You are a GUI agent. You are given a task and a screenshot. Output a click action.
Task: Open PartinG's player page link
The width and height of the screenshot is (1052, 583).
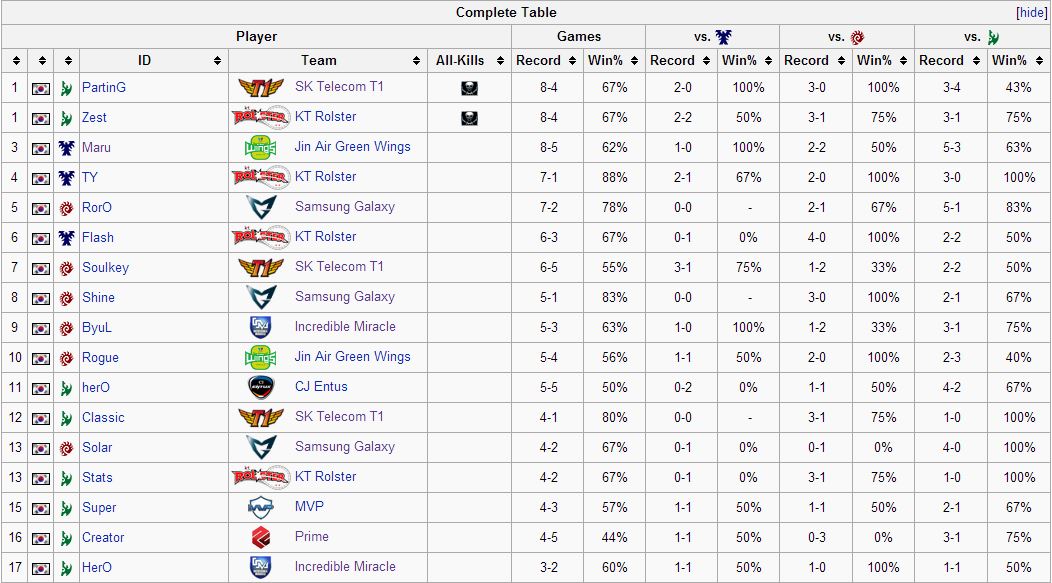click(x=104, y=88)
